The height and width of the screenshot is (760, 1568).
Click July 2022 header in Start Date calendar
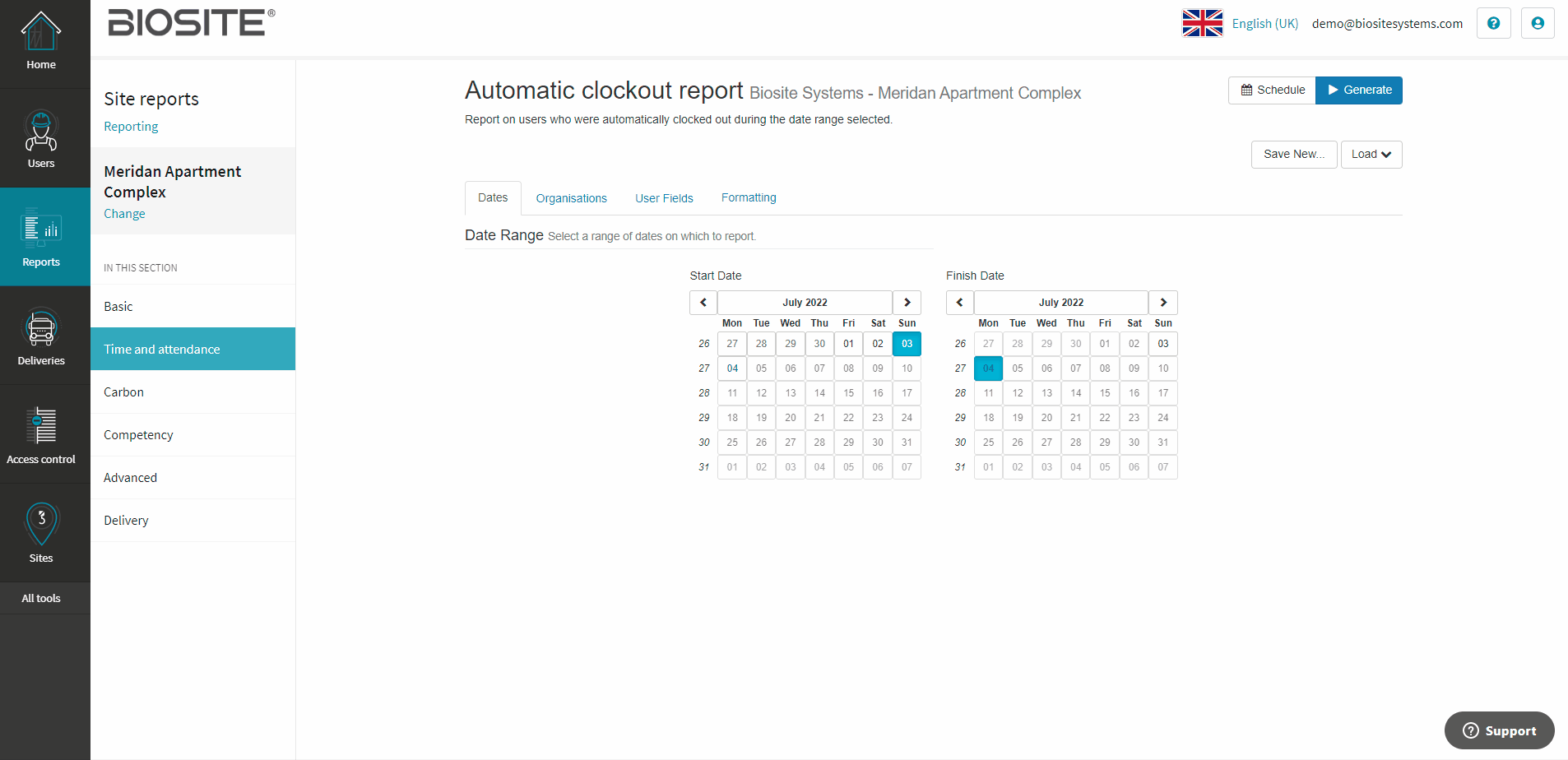pyautogui.click(x=805, y=303)
